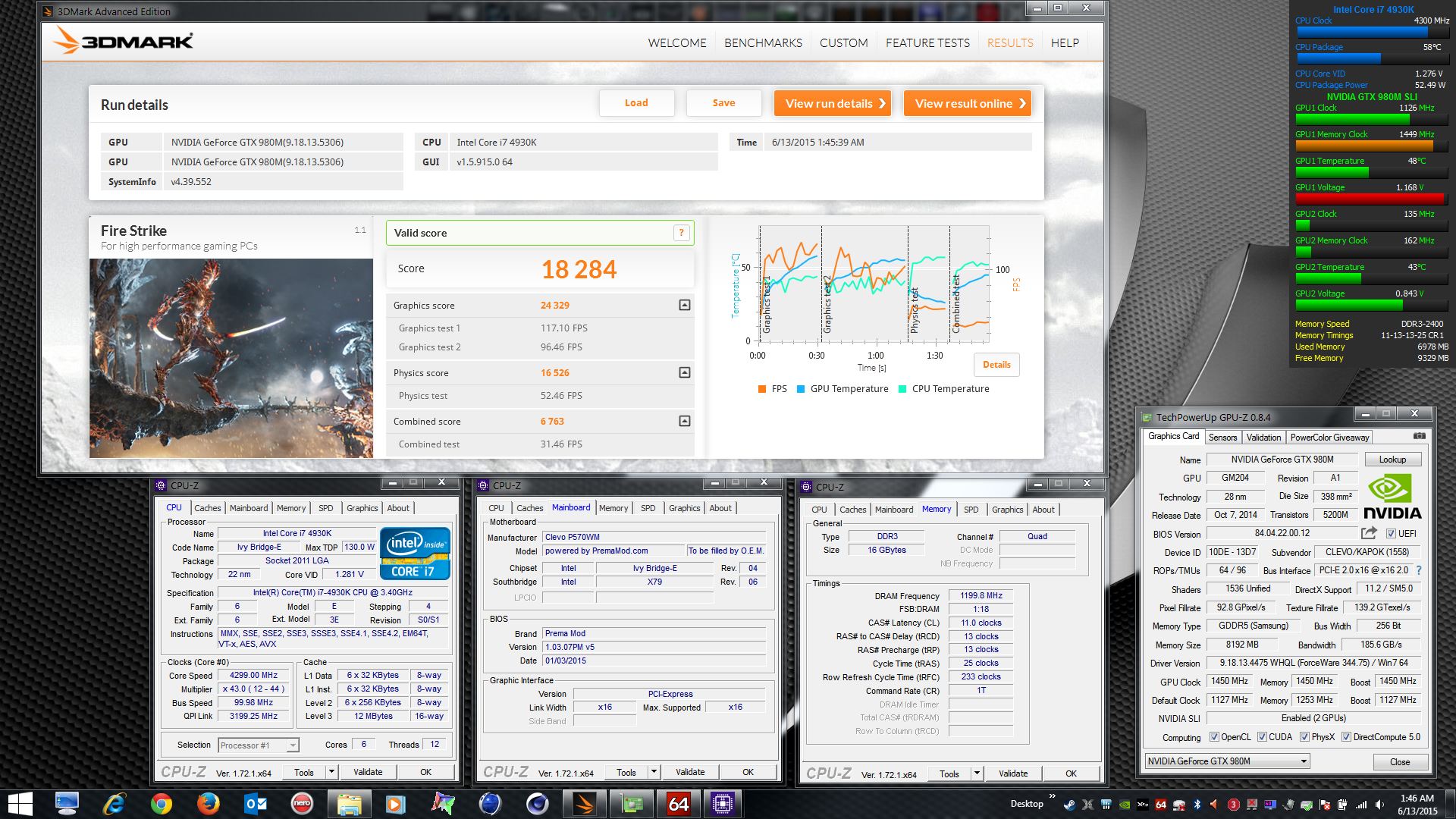Click the Lookup button in GPU-Z
The width and height of the screenshot is (1456, 819).
(1392, 460)
